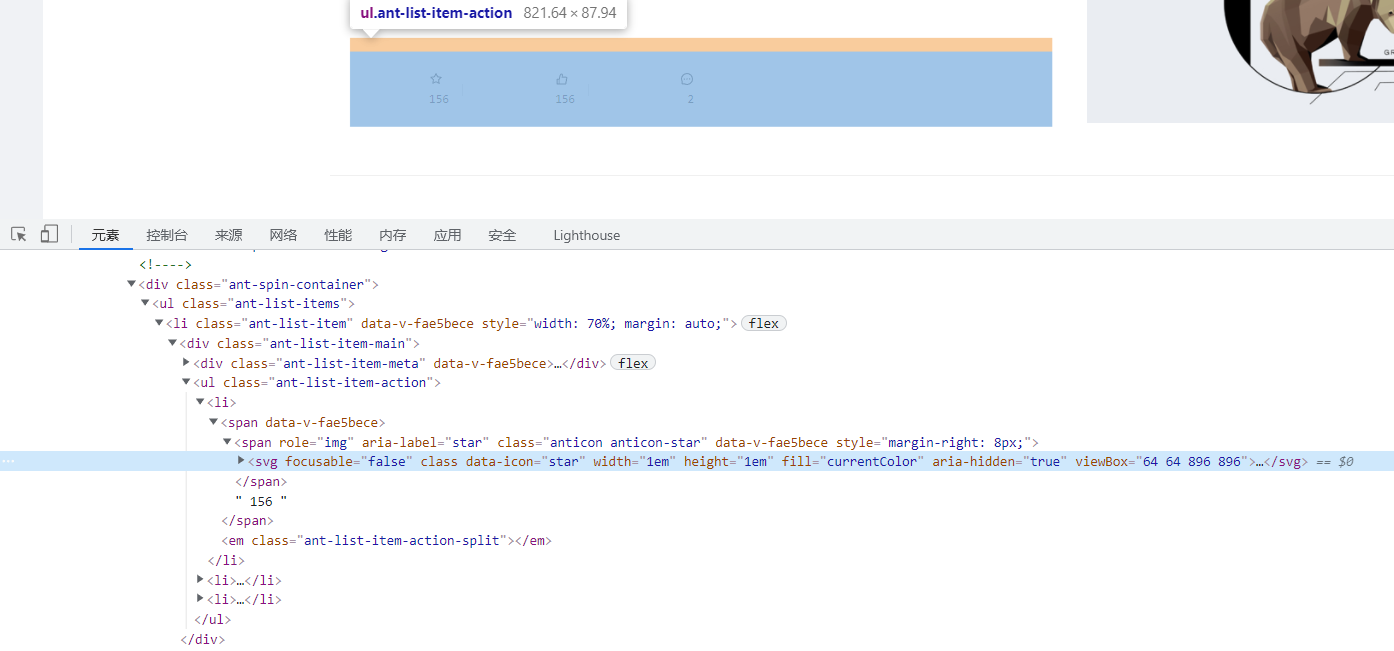Expand the collapsed ant-list-item-meta div node

[186, 363]
